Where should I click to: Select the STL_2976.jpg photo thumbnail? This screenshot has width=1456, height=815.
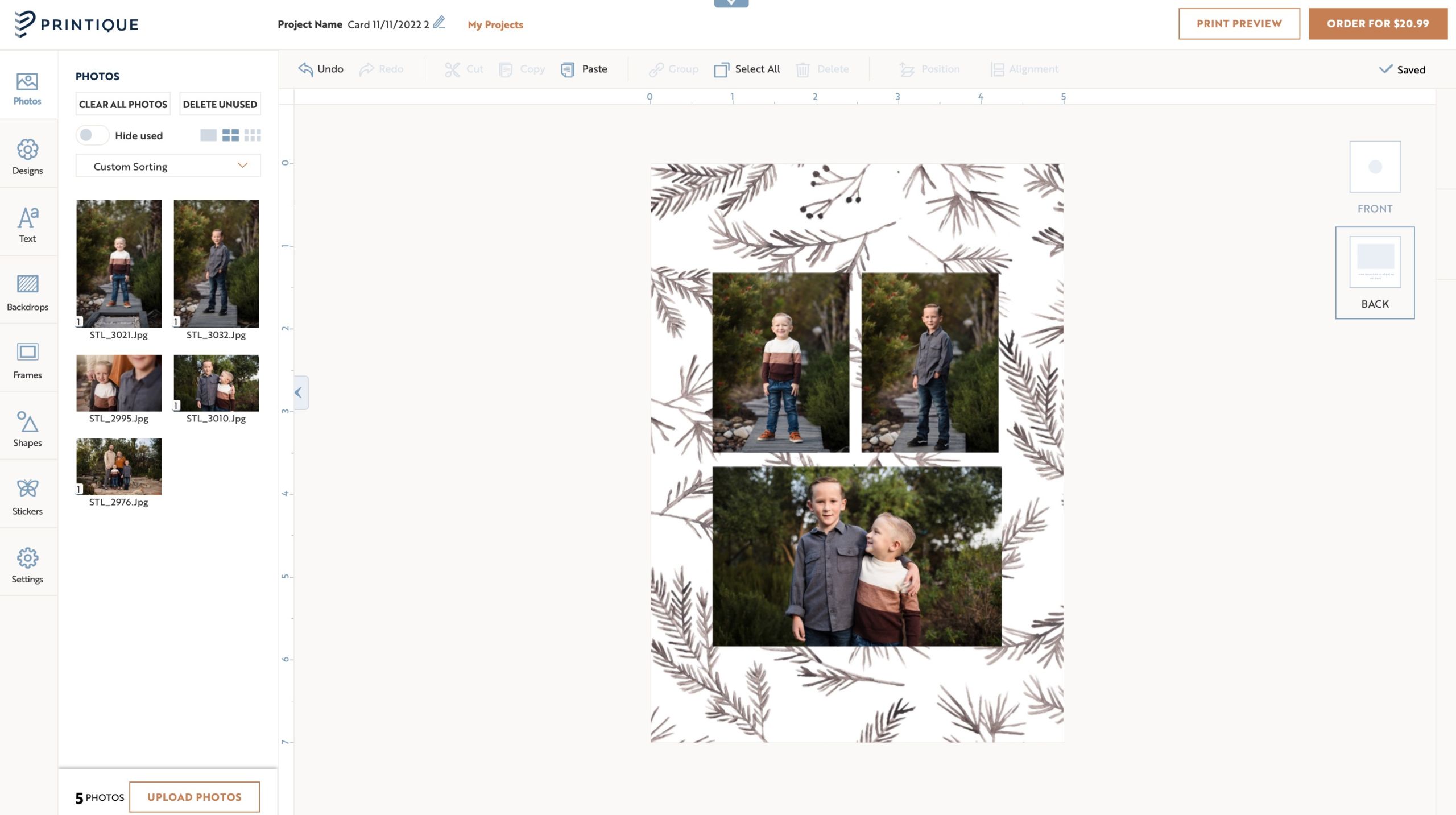tap(118, 466)
